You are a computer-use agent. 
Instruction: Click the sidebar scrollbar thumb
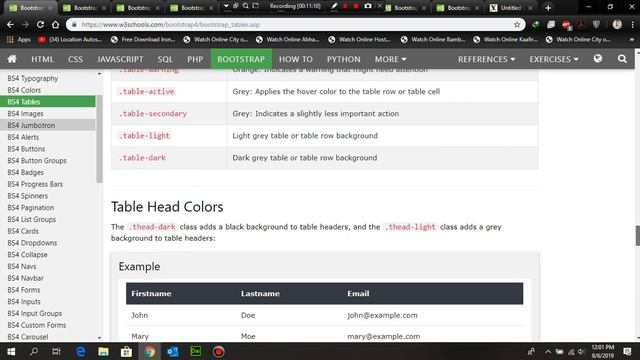(99, 139)
